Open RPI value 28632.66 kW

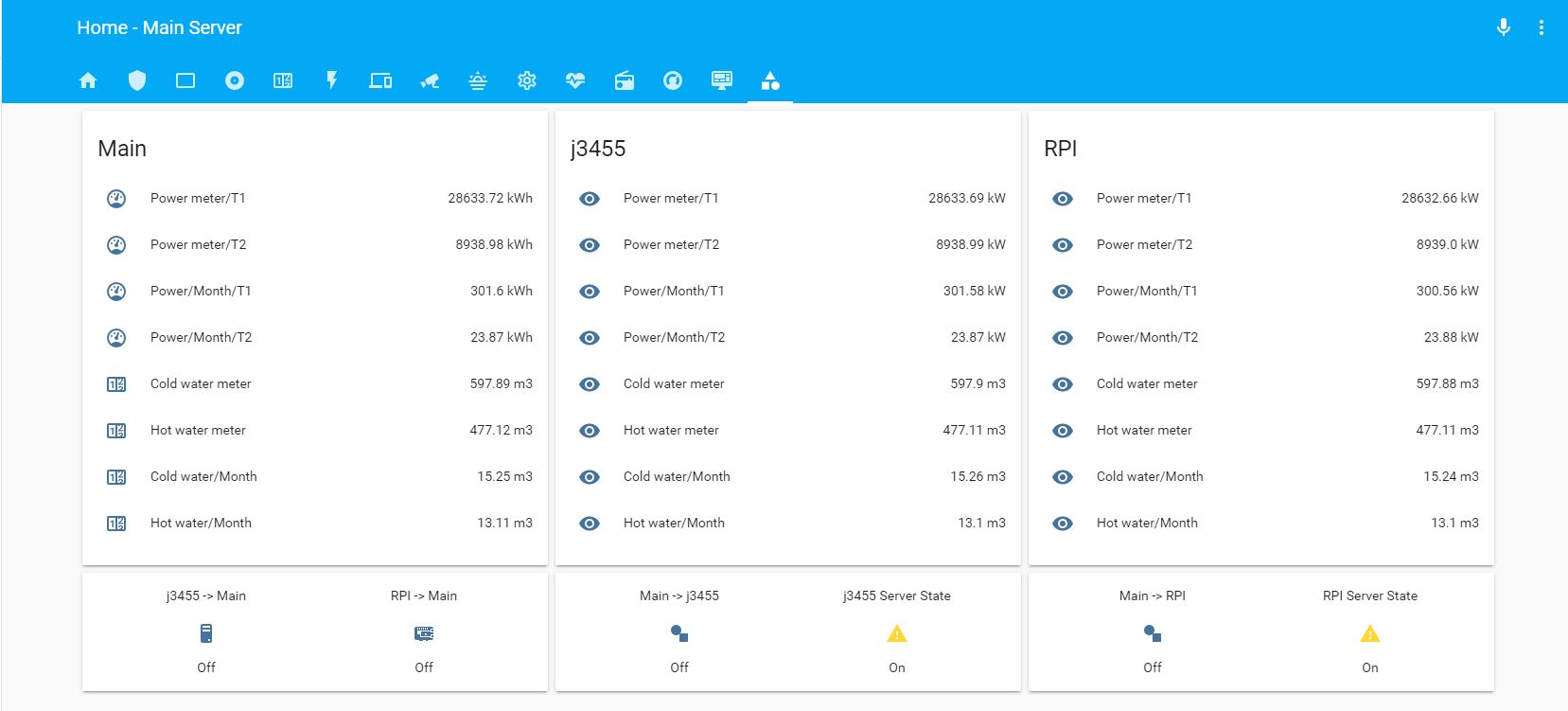tap(1440, 198)
